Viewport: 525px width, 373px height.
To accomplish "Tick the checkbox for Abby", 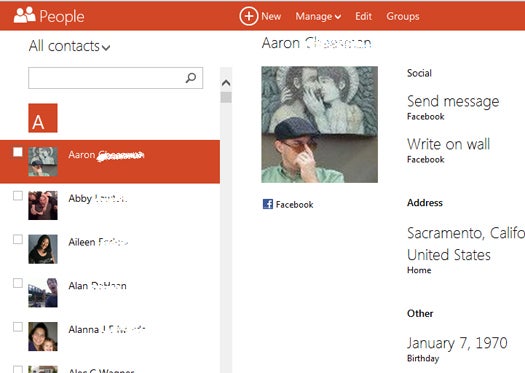I will pyautogui.click(x=18, y=196).
